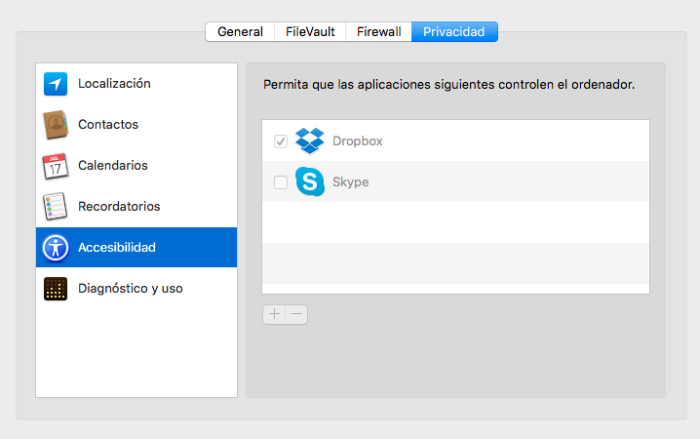Click the Dropbox app icon
Screen dimensions: 700x439
click(310, 141)
